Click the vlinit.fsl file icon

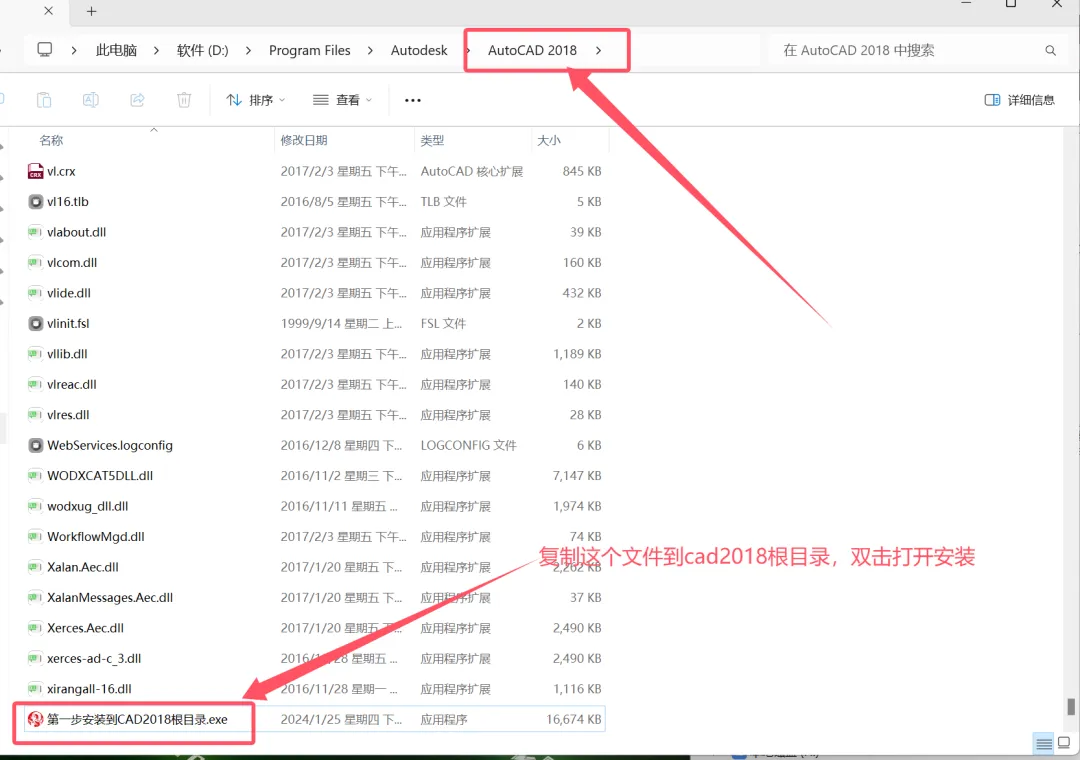(36, 323)
